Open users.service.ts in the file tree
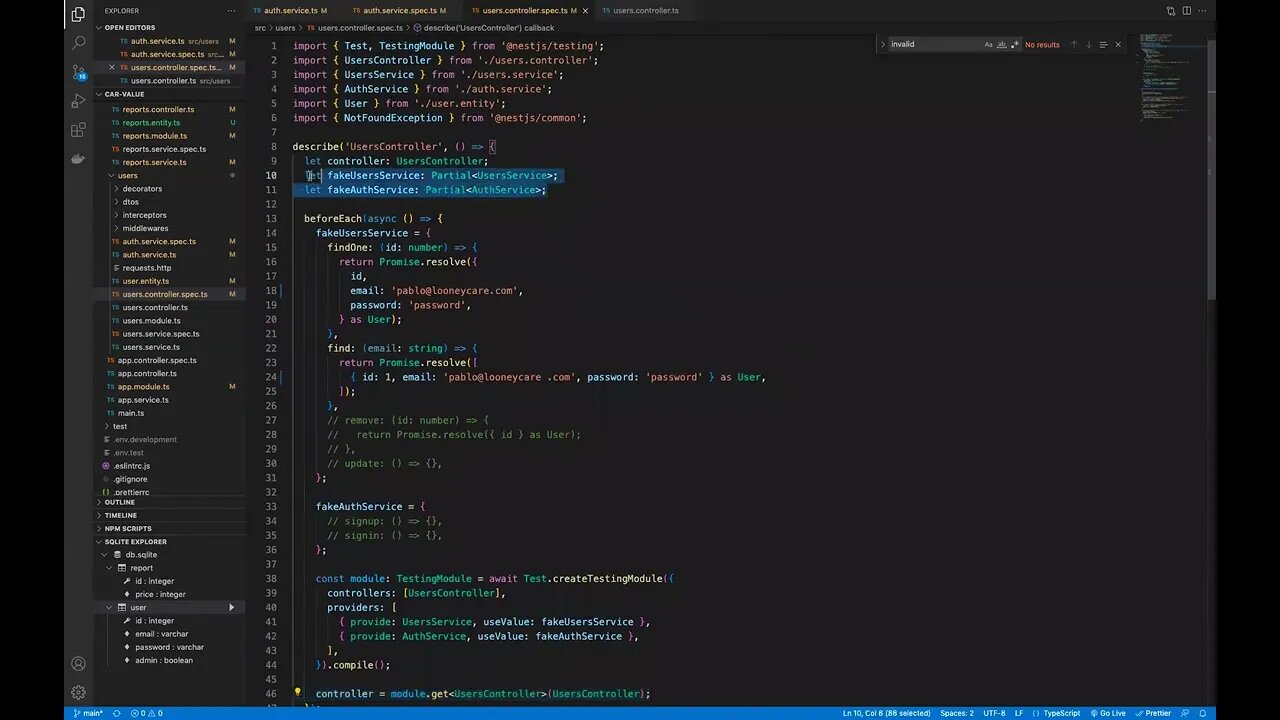Screen dimensions: 1280x720 151,347
